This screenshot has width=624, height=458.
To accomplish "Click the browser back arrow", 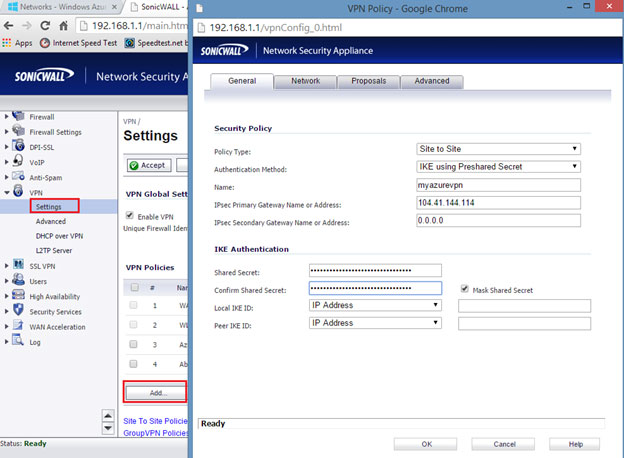I will (x=8, y=26).
